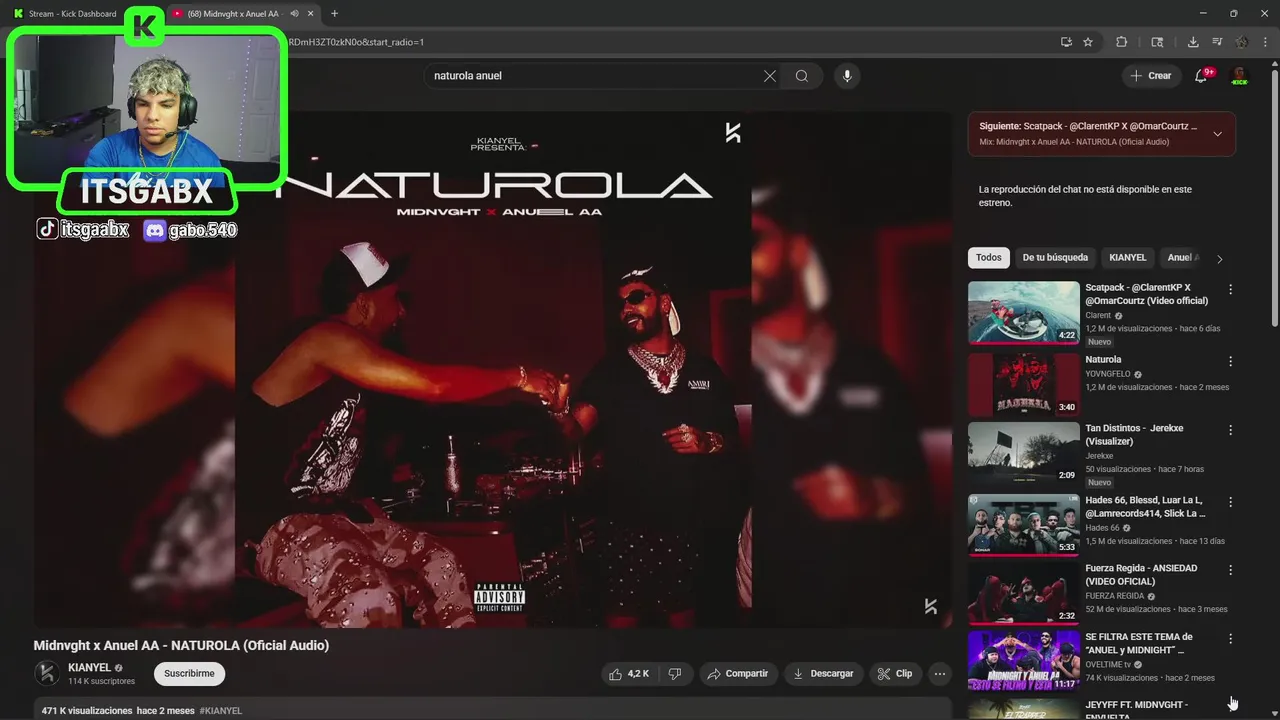Select the KIANYEL filter chip
The width and height of the screenshot is (1280, 720).
pos(1128,258)
